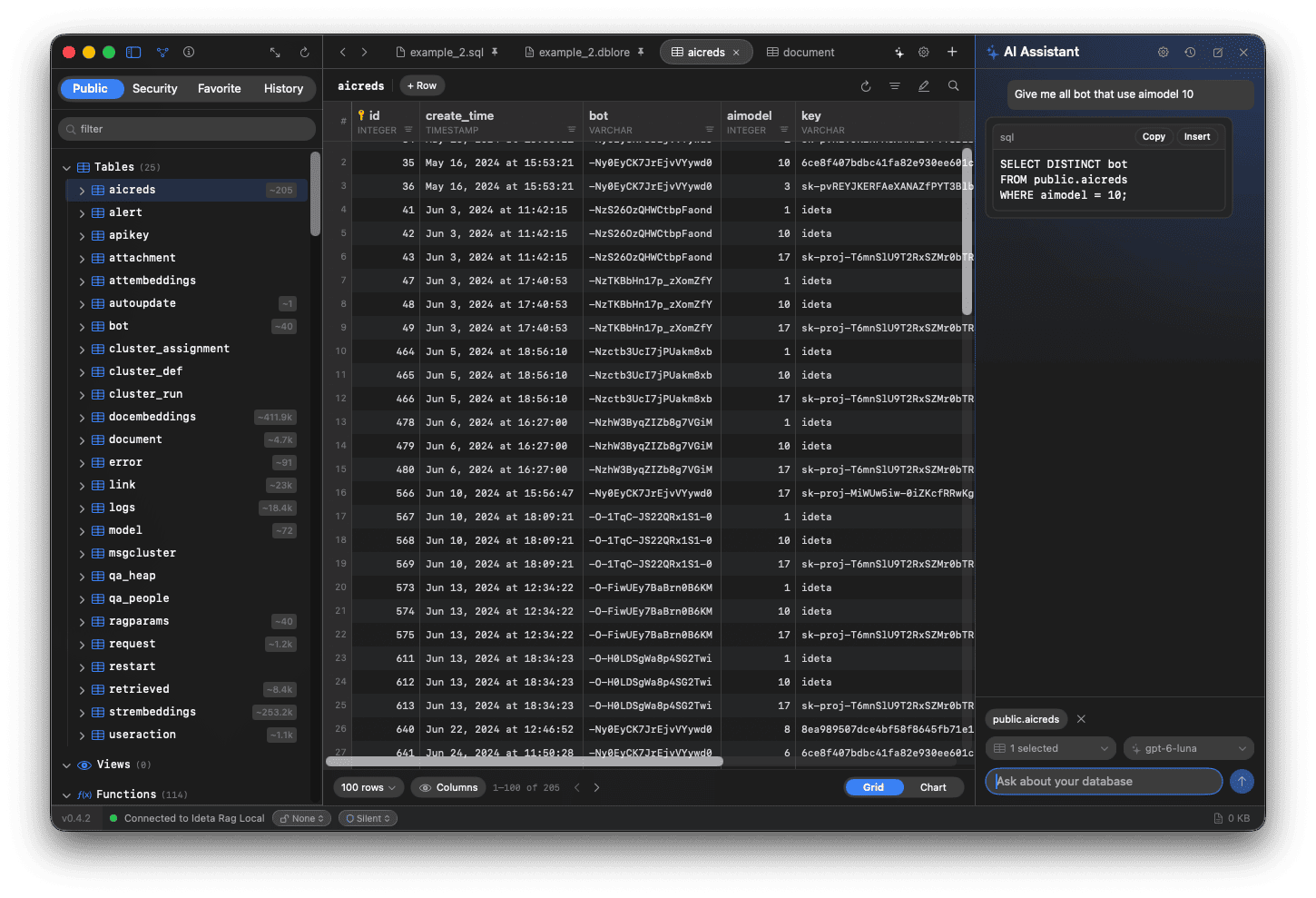
Task: Select the Public segment in the sidebar
Action: pyautogui.click(x=90, y=88)
